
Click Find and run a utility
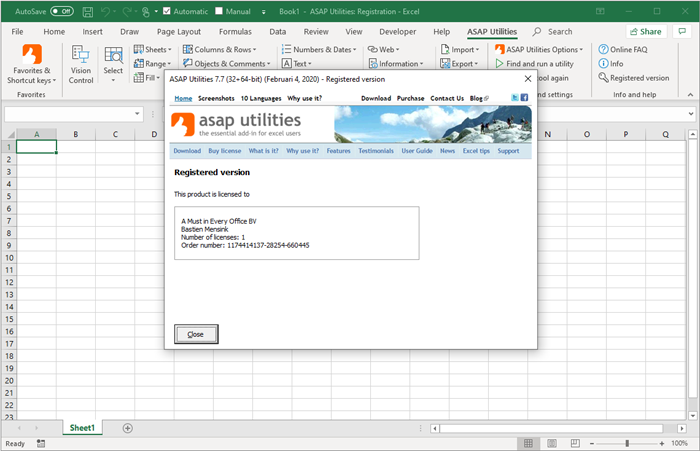[534, 64]
